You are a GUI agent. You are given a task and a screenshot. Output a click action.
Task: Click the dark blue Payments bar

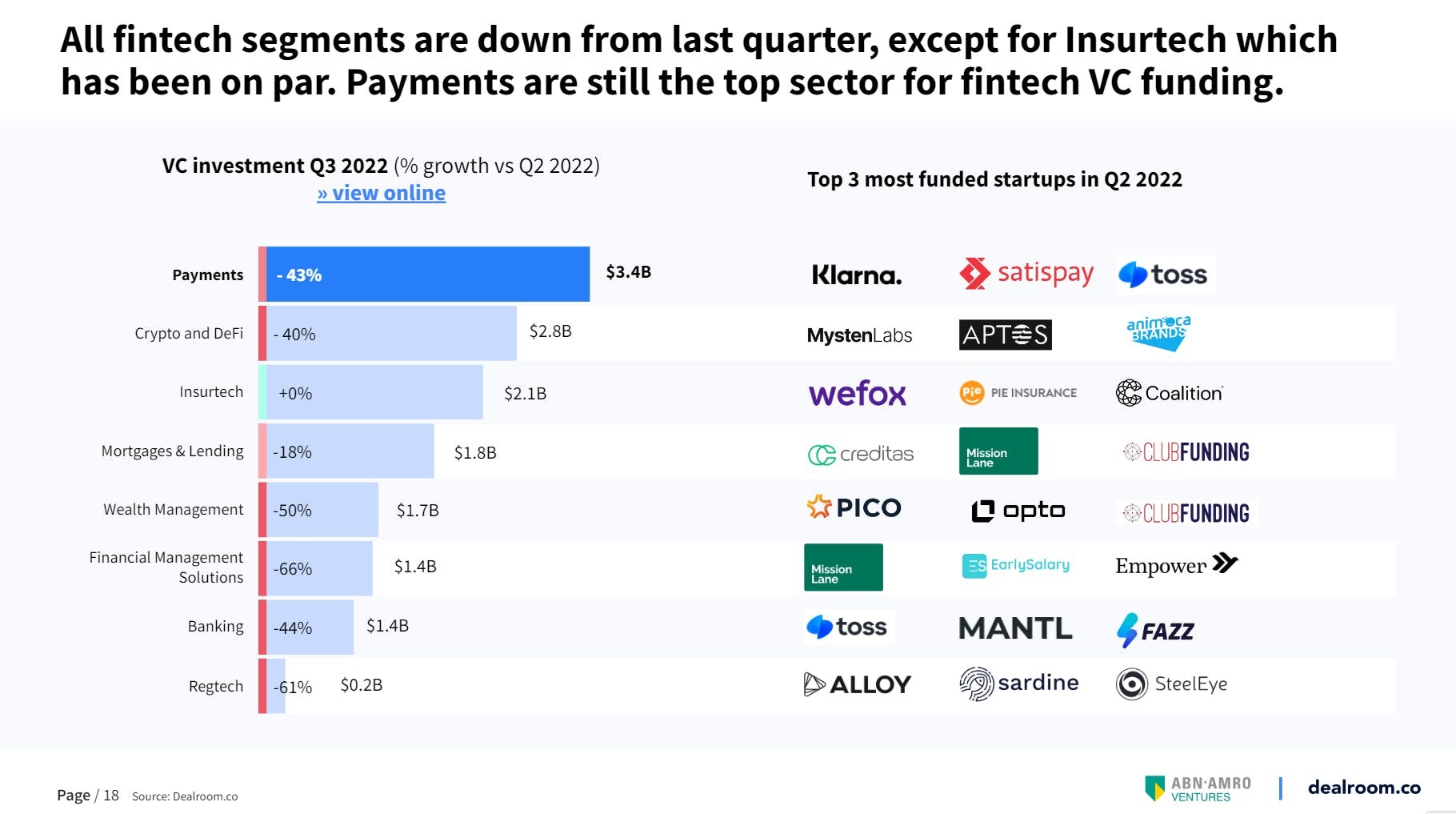point(428,275)
